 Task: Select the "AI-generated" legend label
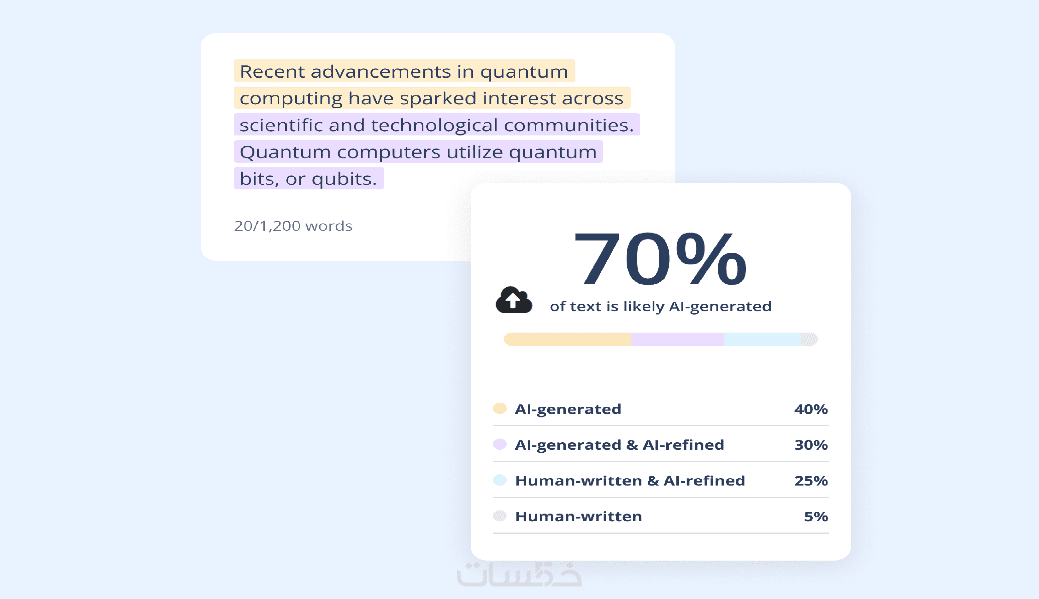568,409
